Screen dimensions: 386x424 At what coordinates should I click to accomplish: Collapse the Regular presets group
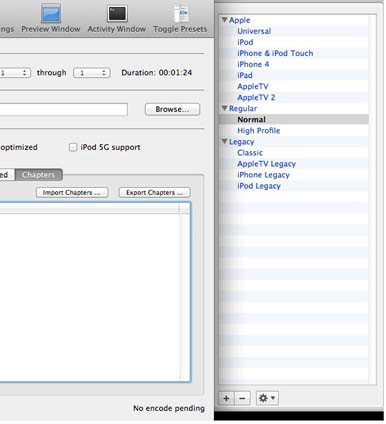coord(225,108)
